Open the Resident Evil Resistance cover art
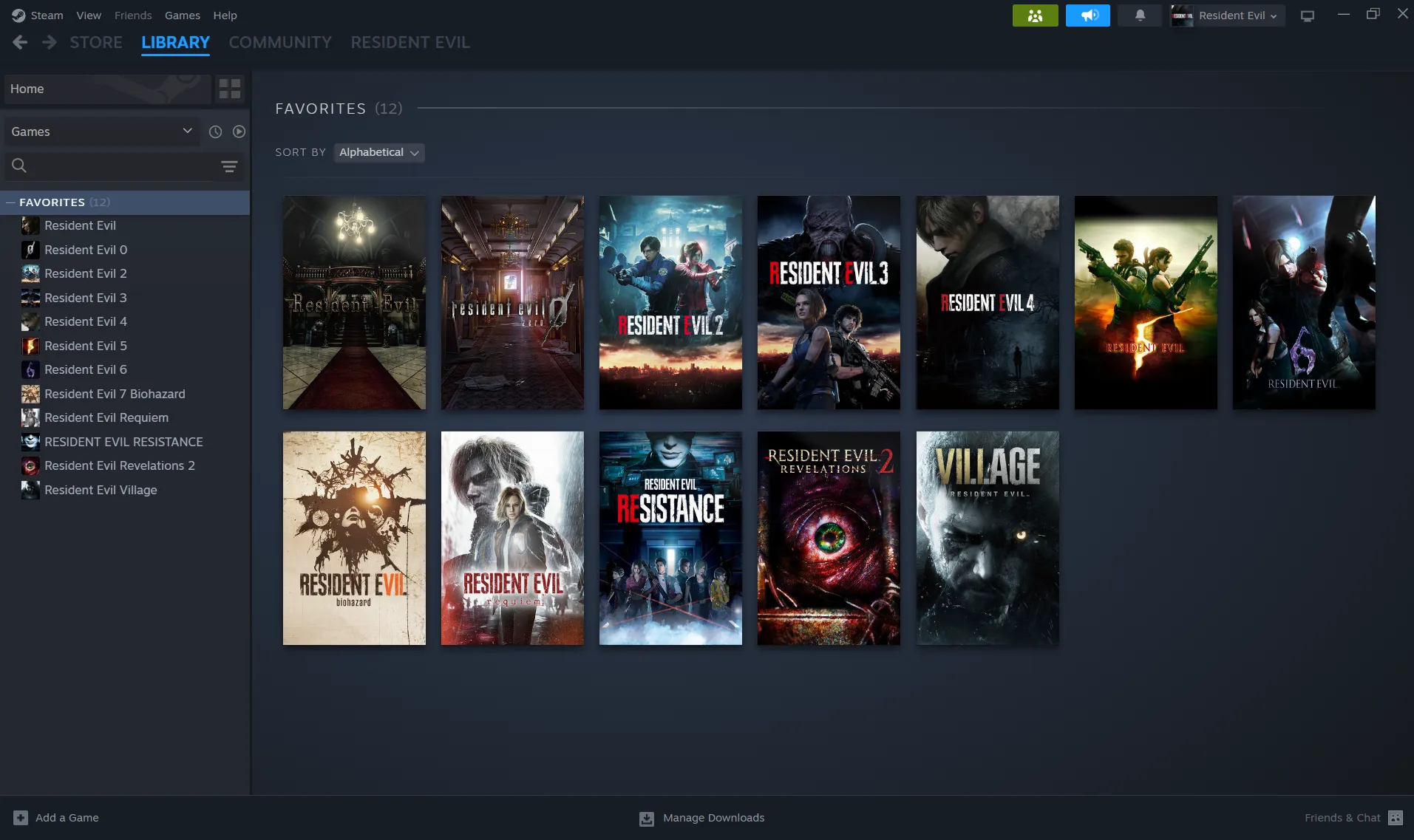This screenshot has height=840, width=1414. pyautogui.click(x=670, y=538)
